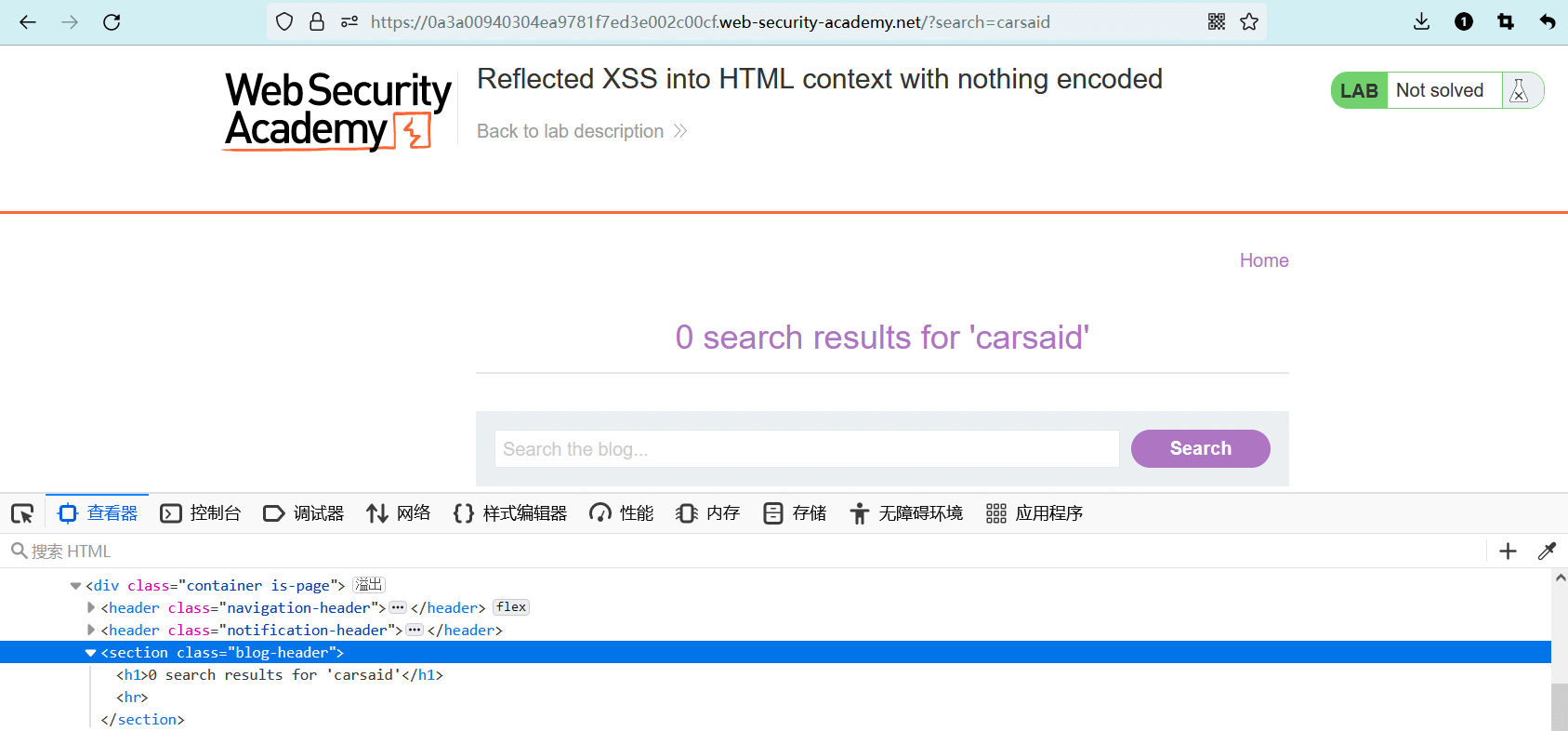Click the purple Search button
Image resolution: width=1568 pixels, height=731 pixels.
[1200, 448]
